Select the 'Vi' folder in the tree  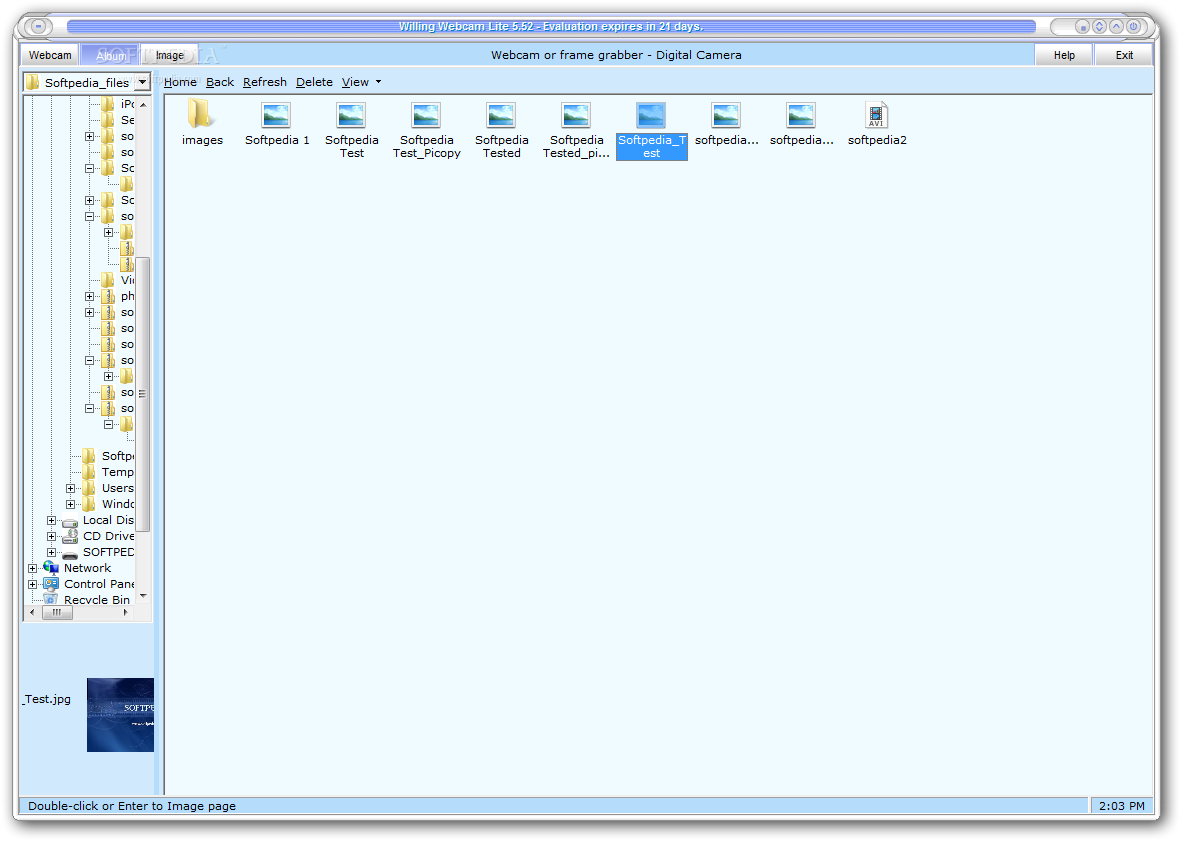point(127,280)
